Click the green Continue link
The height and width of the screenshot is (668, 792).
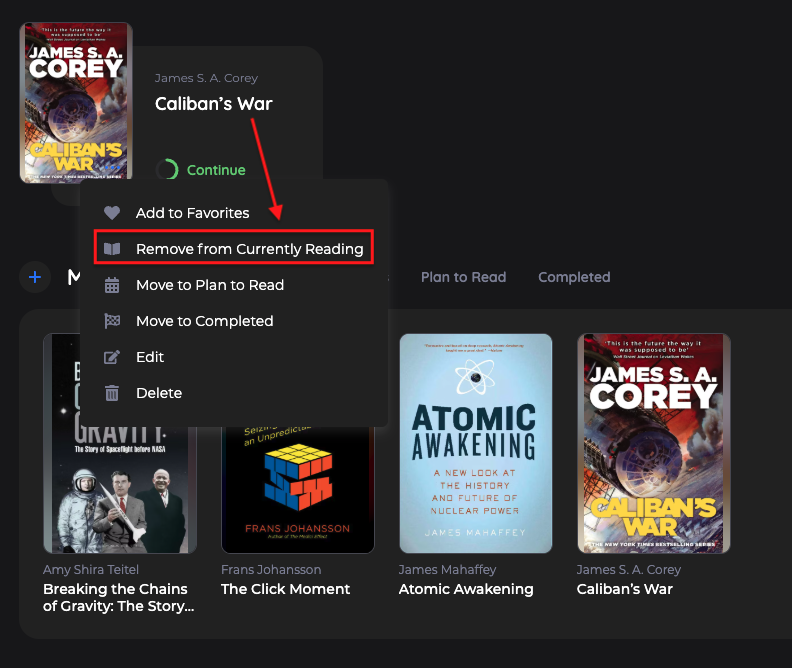[x=216, y=170]
